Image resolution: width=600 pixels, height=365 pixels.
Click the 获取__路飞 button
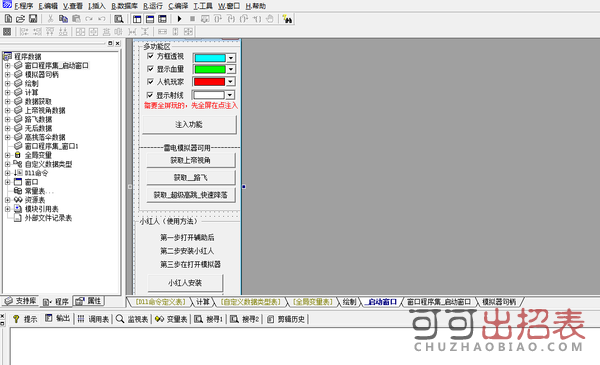point(191,178)
